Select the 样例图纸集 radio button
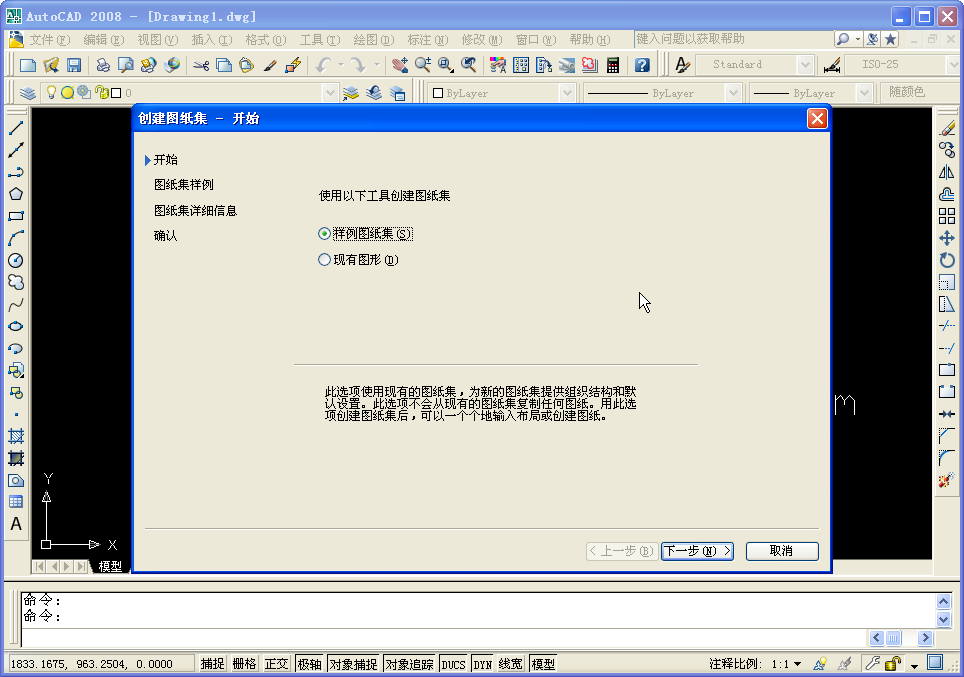 [x=324, y=233]
